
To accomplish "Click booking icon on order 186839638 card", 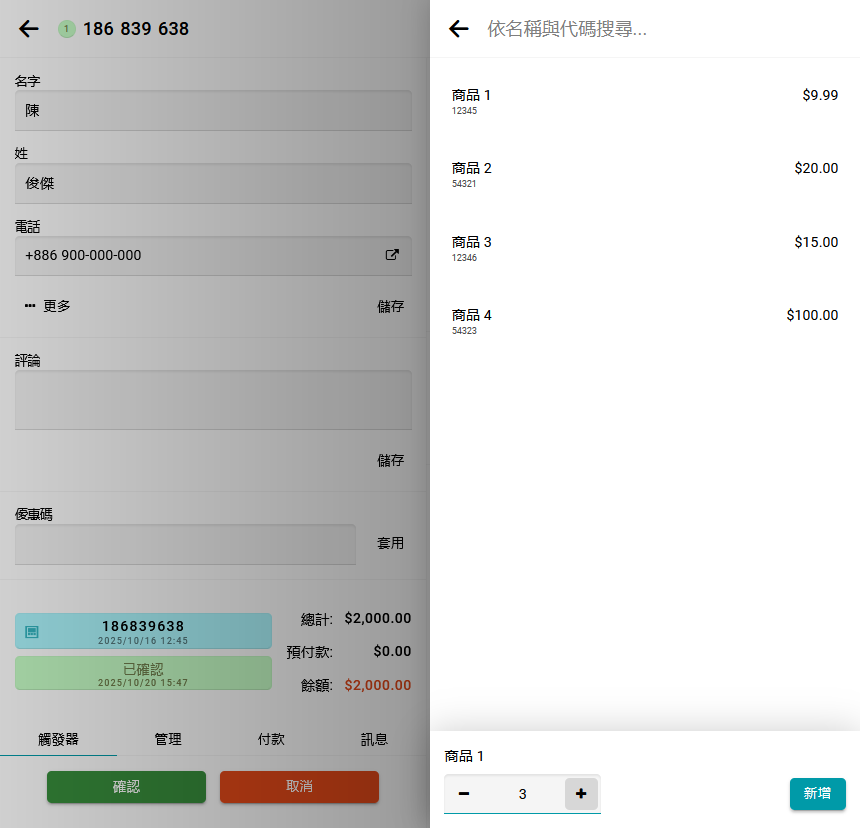I will pos(32,632).
